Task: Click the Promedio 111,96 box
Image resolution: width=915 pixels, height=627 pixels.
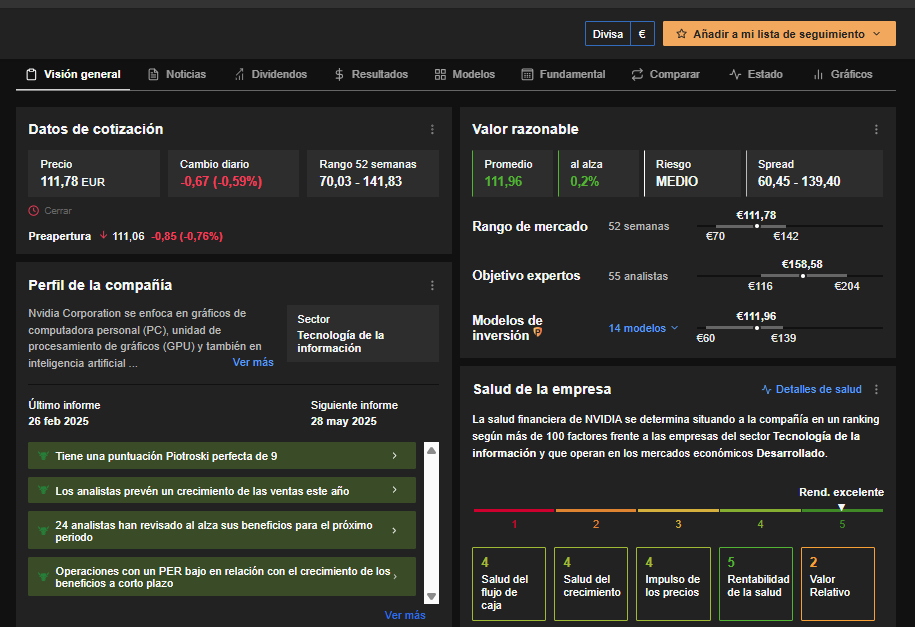Action: click(x=512, y=173)
